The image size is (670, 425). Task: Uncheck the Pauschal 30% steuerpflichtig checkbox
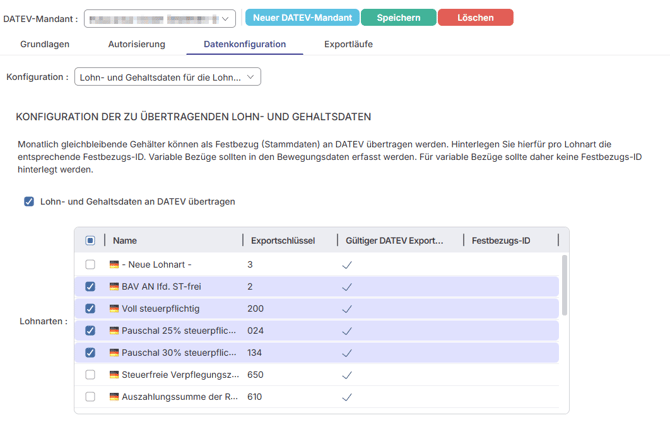point(90,352)
